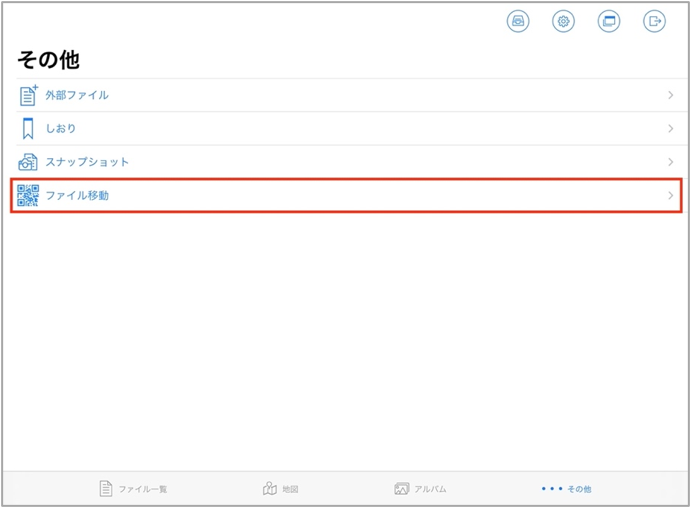
Task: Click the しおり bookmark icon
Action: (28, 129)
